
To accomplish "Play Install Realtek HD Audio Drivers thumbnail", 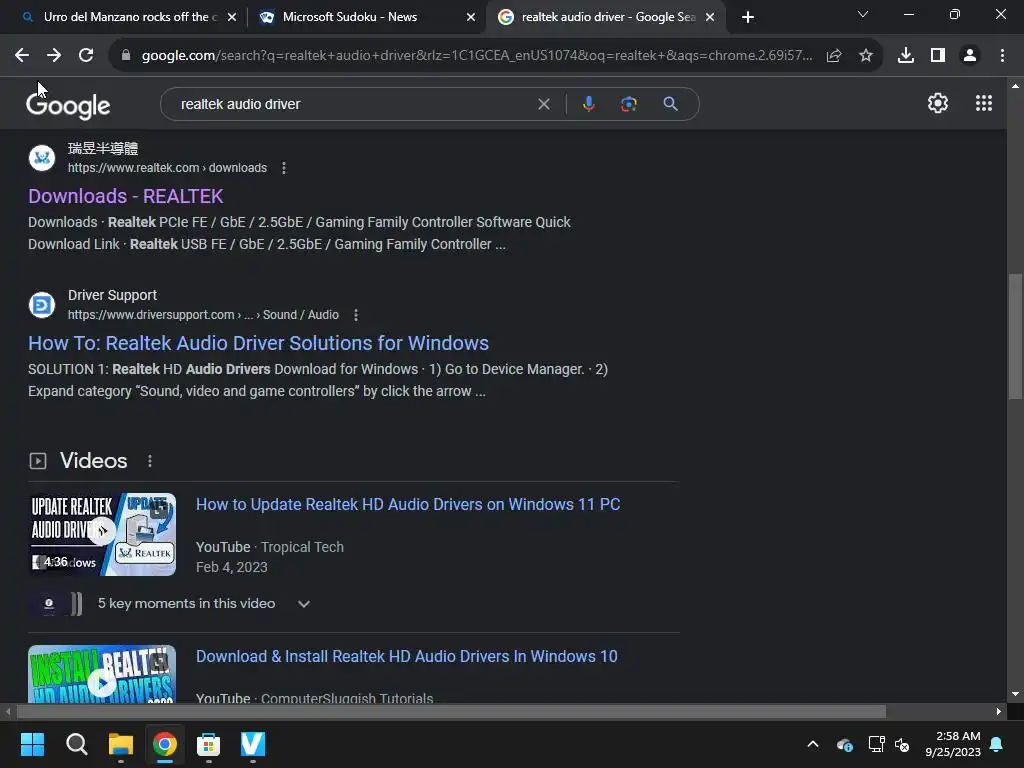I will pyautogui.click(x=102, y=673).
